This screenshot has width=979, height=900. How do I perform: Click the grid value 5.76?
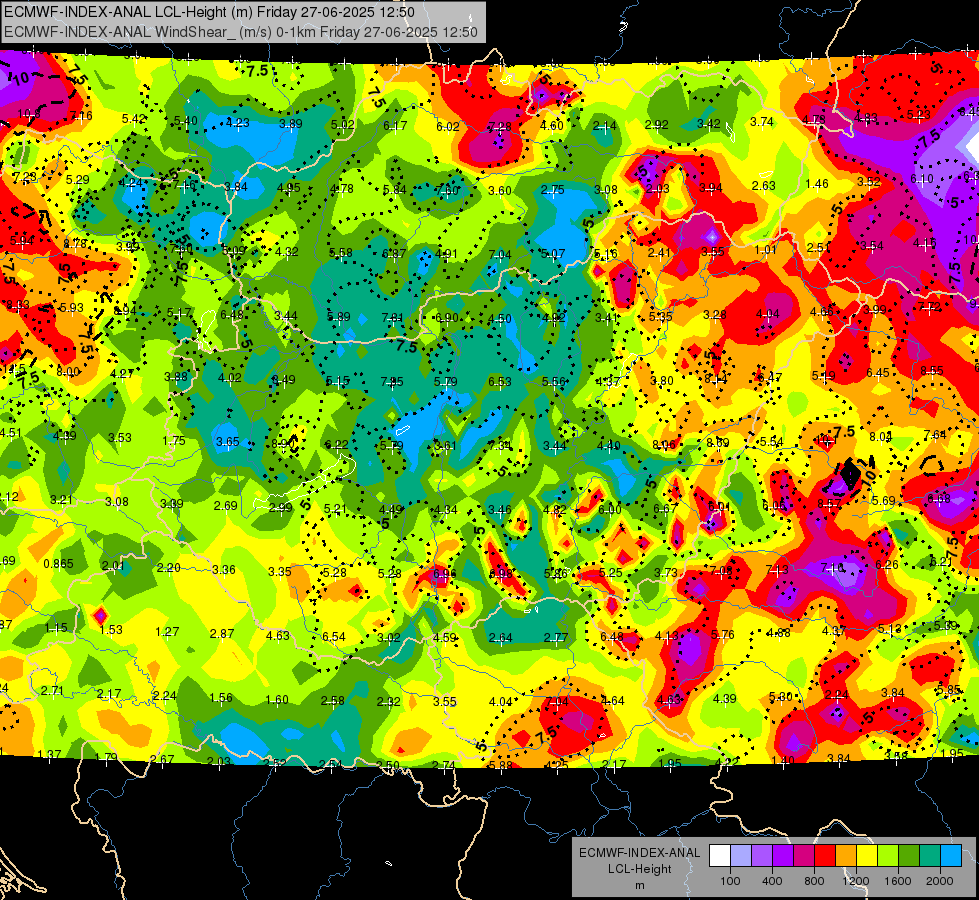pyautogui.click(x=722, y=635)
